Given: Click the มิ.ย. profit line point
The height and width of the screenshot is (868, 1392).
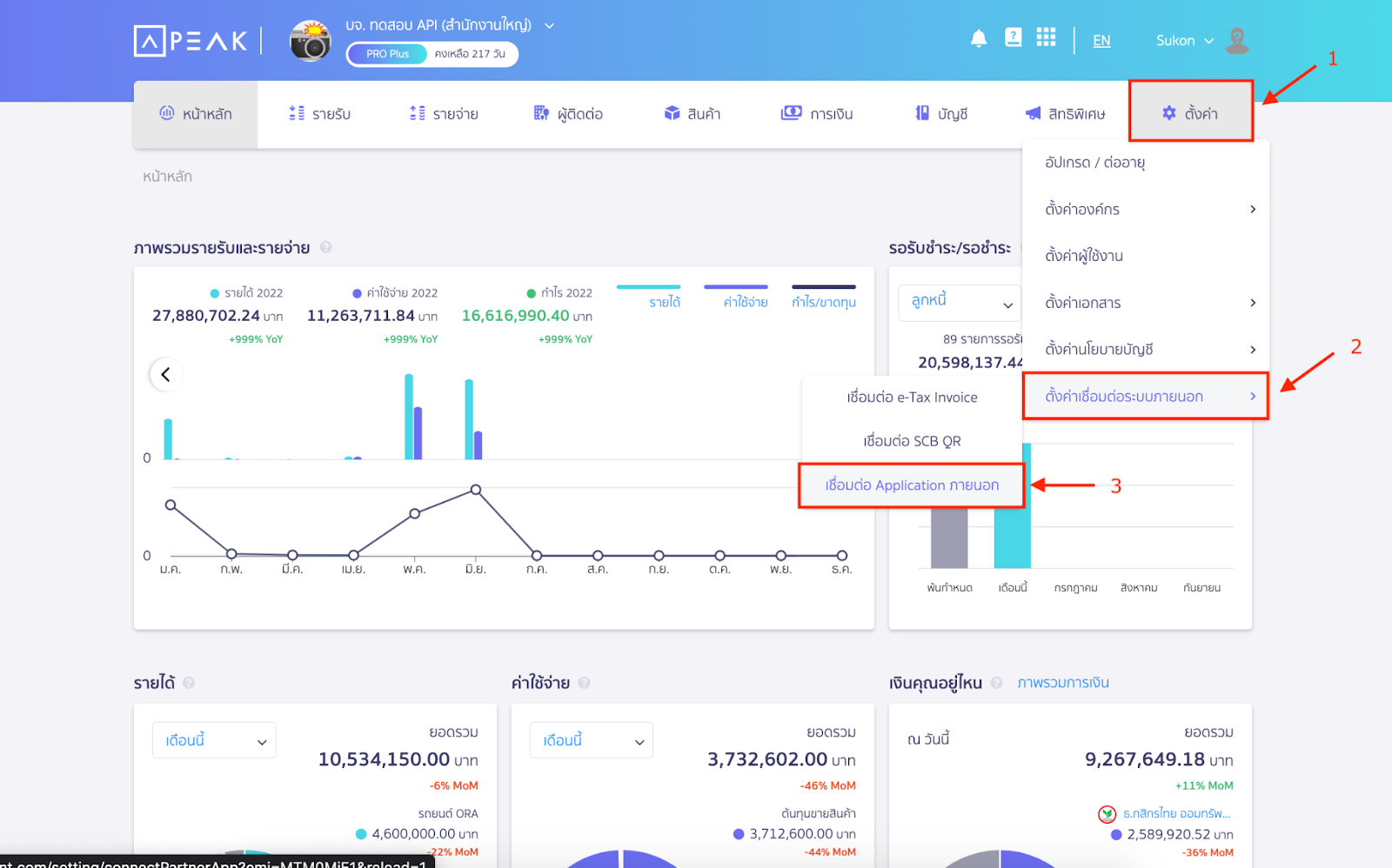Looking at the screenshot, I should click(x=475, y=491).
